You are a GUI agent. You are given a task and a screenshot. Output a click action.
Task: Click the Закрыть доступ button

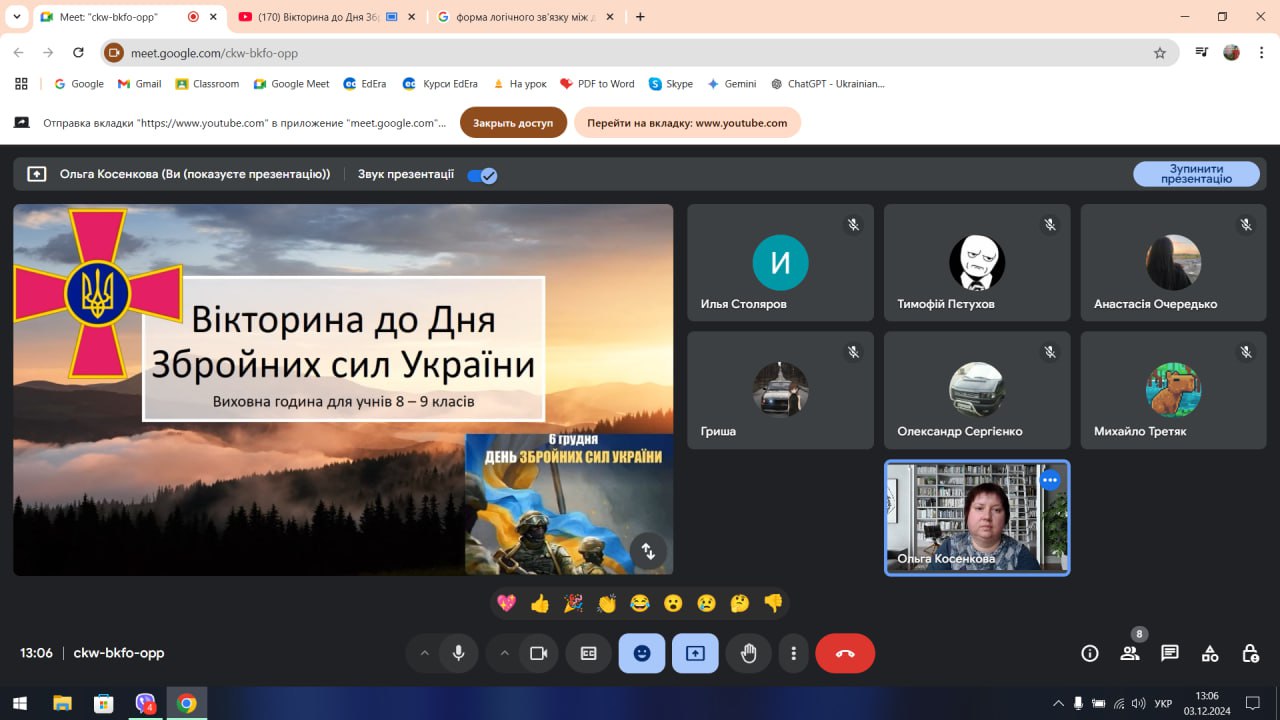(x=513, y=123)
